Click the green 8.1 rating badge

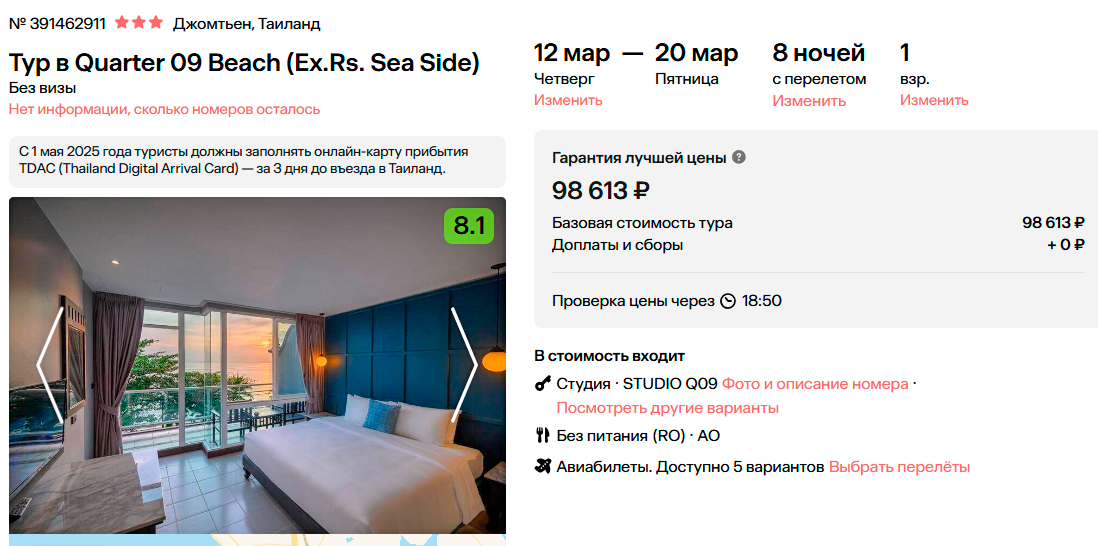click(468, 226)
